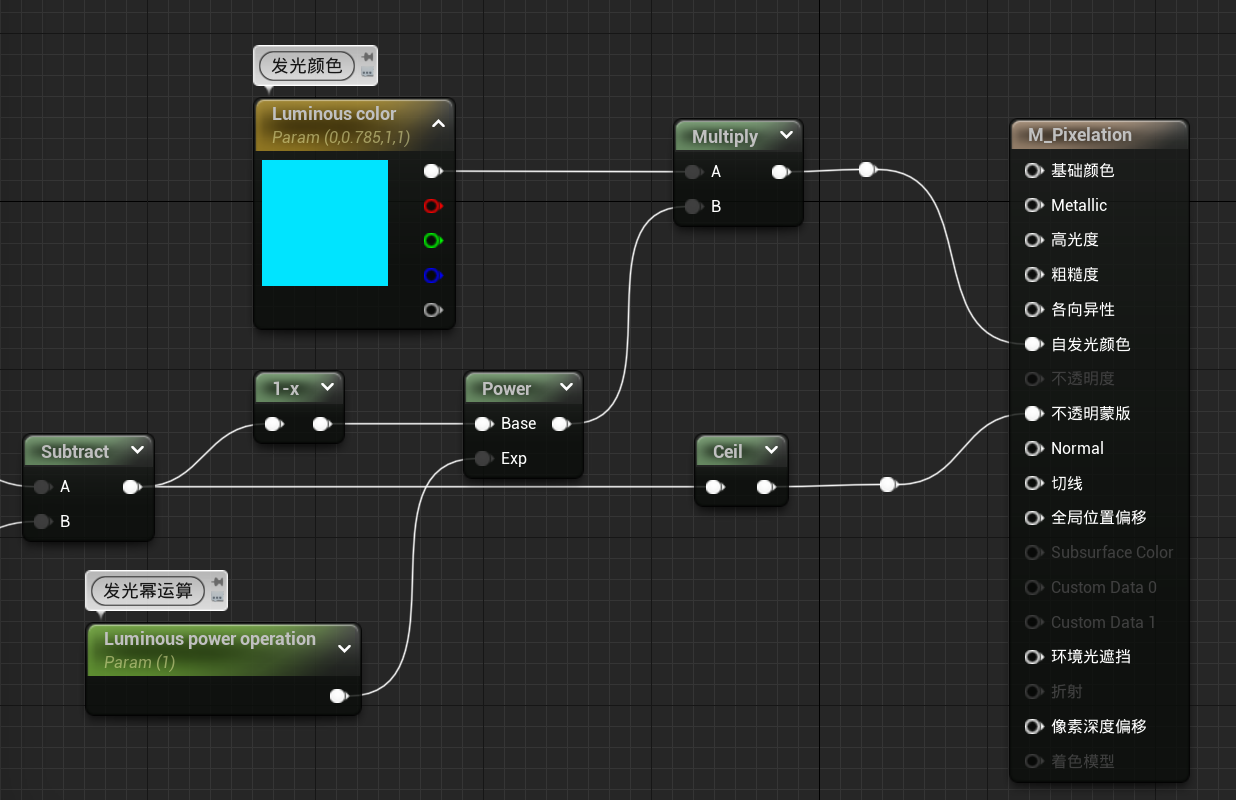1236x800 pixels.
Task: Expand the Subtract node chevron
Action: (137, 450)
